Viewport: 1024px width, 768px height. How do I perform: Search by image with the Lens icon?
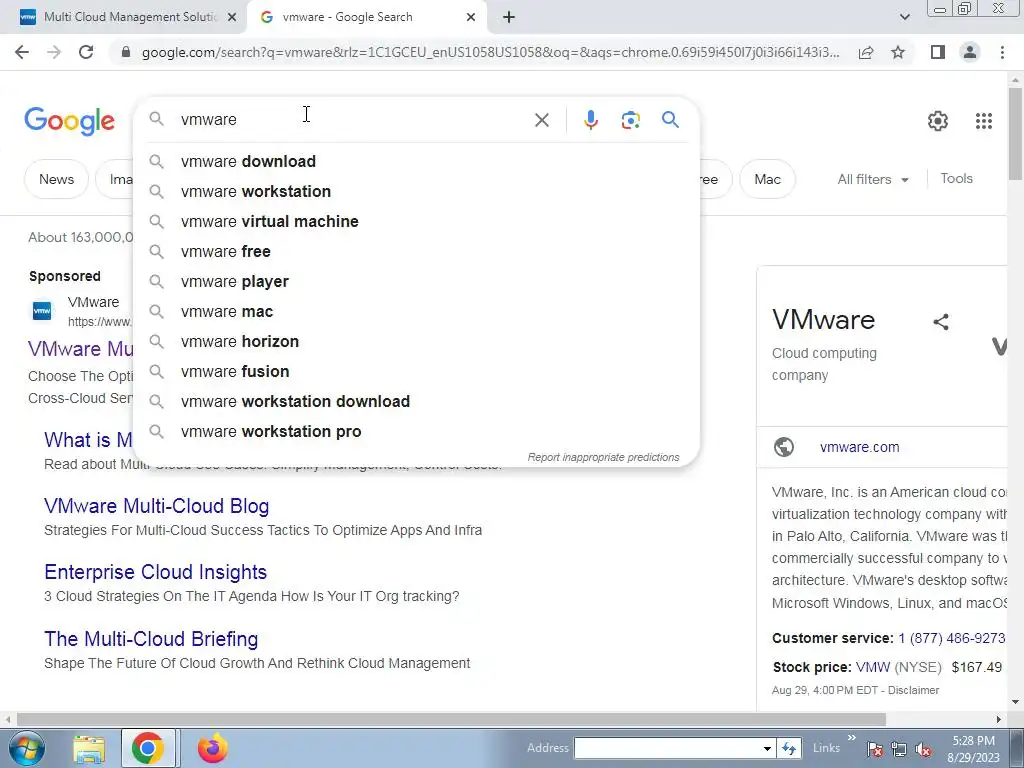click(x=630, y=120)
